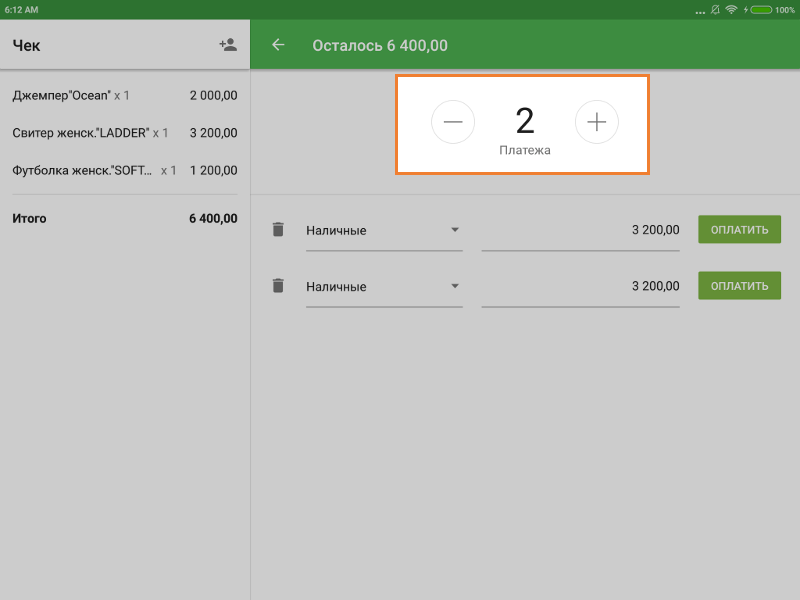Tap the clock showing 6:12 AM
The image size is (800, 600).
[21, 10]
